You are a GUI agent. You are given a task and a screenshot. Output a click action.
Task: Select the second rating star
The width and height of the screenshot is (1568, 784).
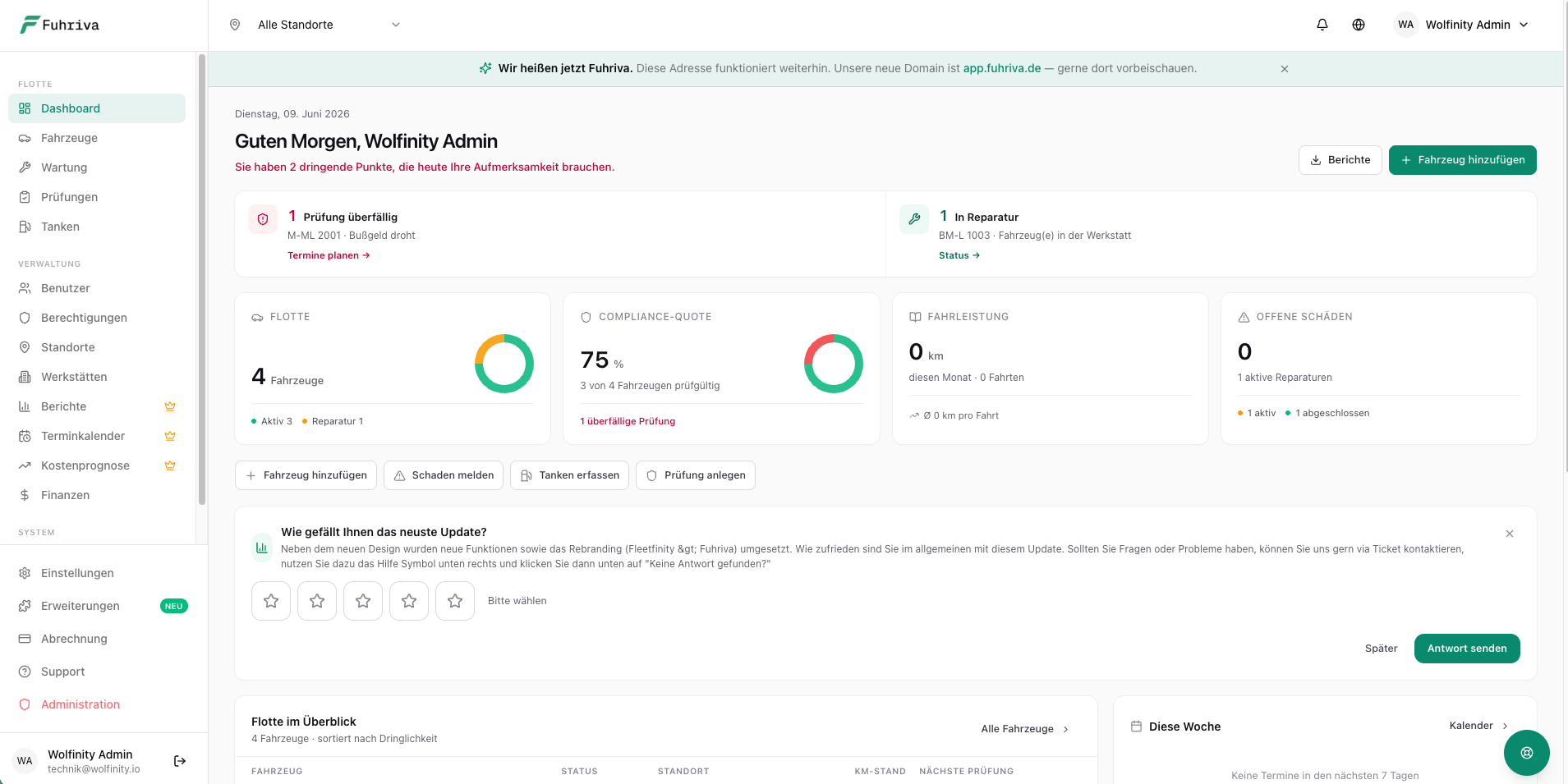point(317,601)
